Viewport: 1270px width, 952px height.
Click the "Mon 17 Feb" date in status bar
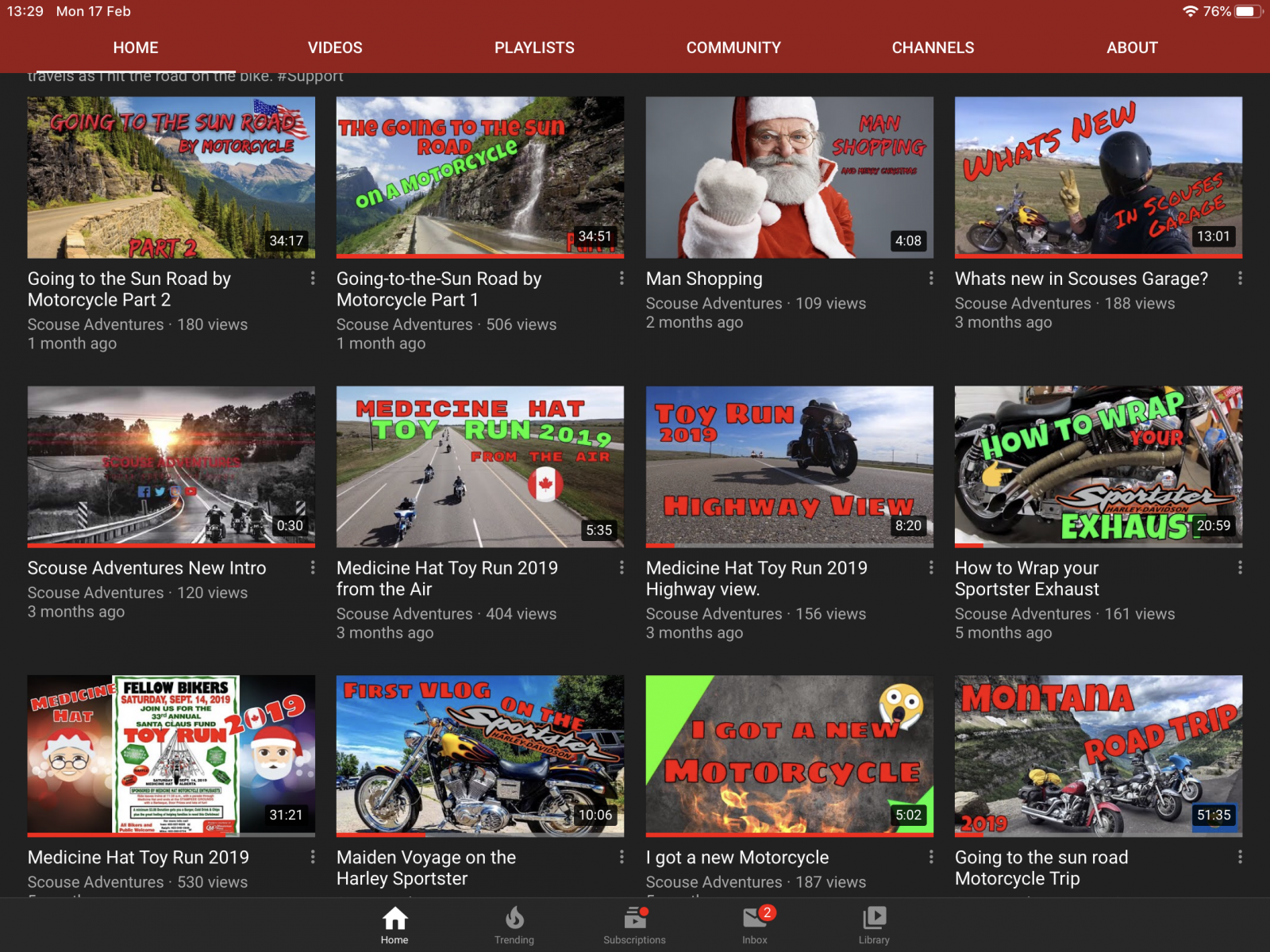click(x=94, y=11)
